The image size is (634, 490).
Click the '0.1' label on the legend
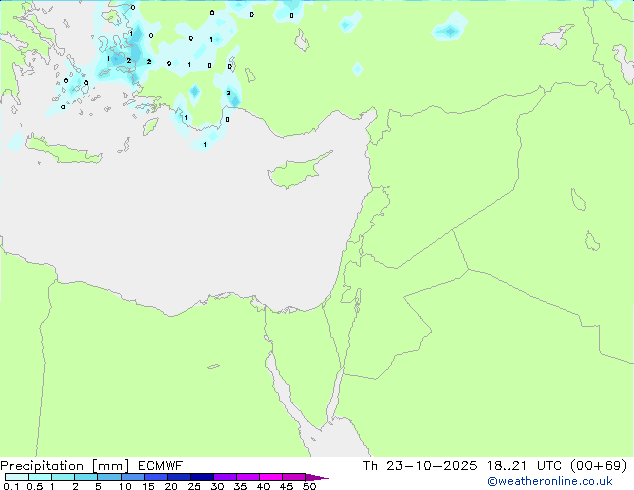[x=11, y=486]
